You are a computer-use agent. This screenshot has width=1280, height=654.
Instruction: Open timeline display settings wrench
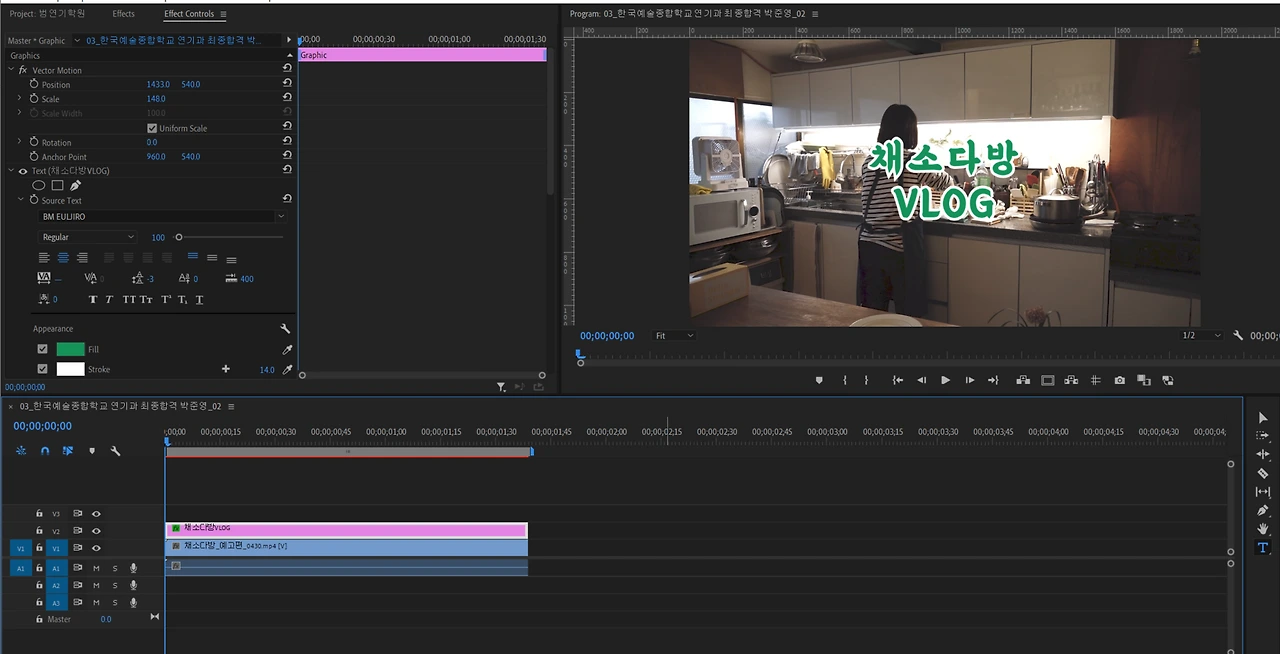pyautogui.click(x=115, y=451)
